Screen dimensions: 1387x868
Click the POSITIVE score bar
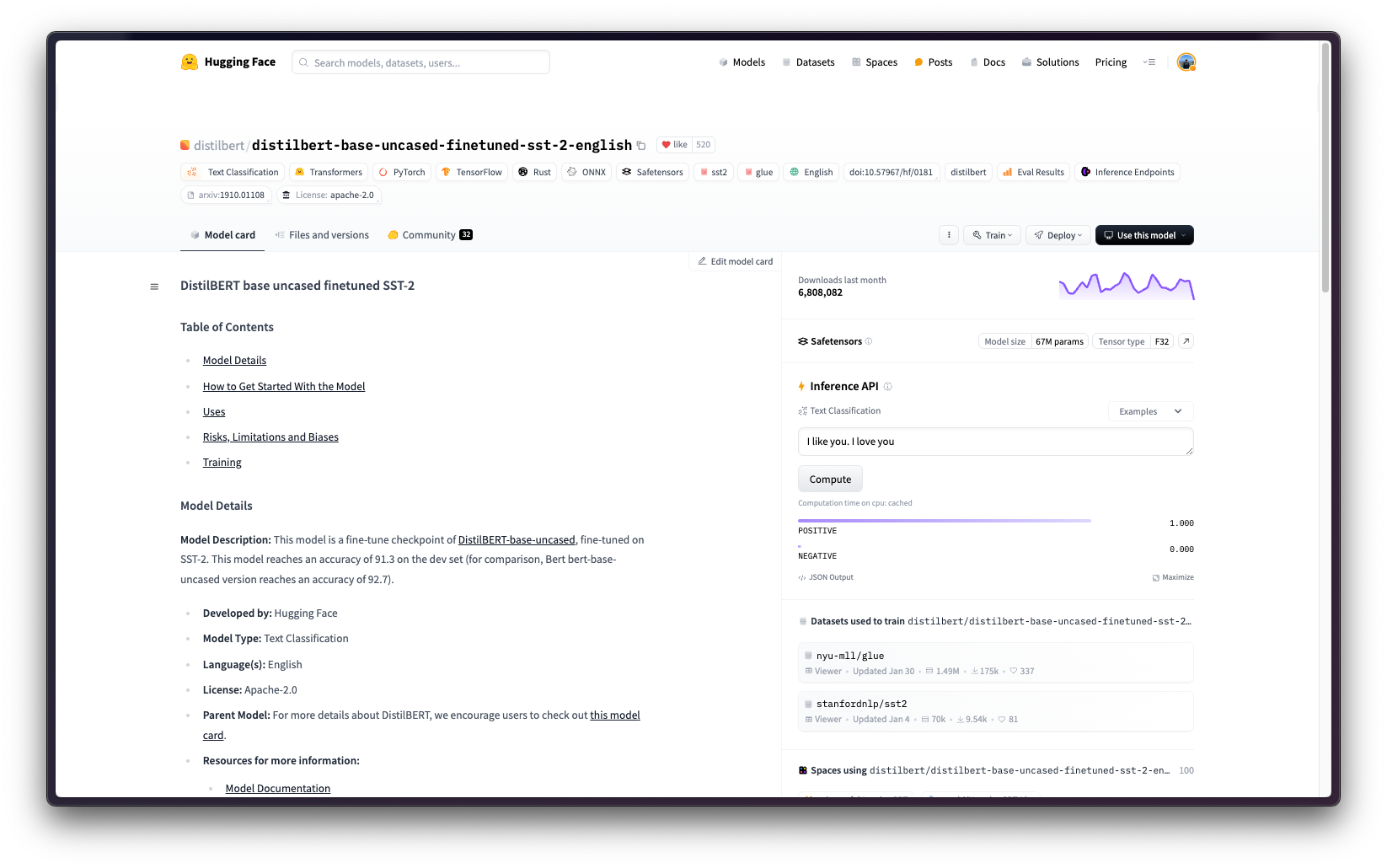pyautogui.click(x=945, y=521)
